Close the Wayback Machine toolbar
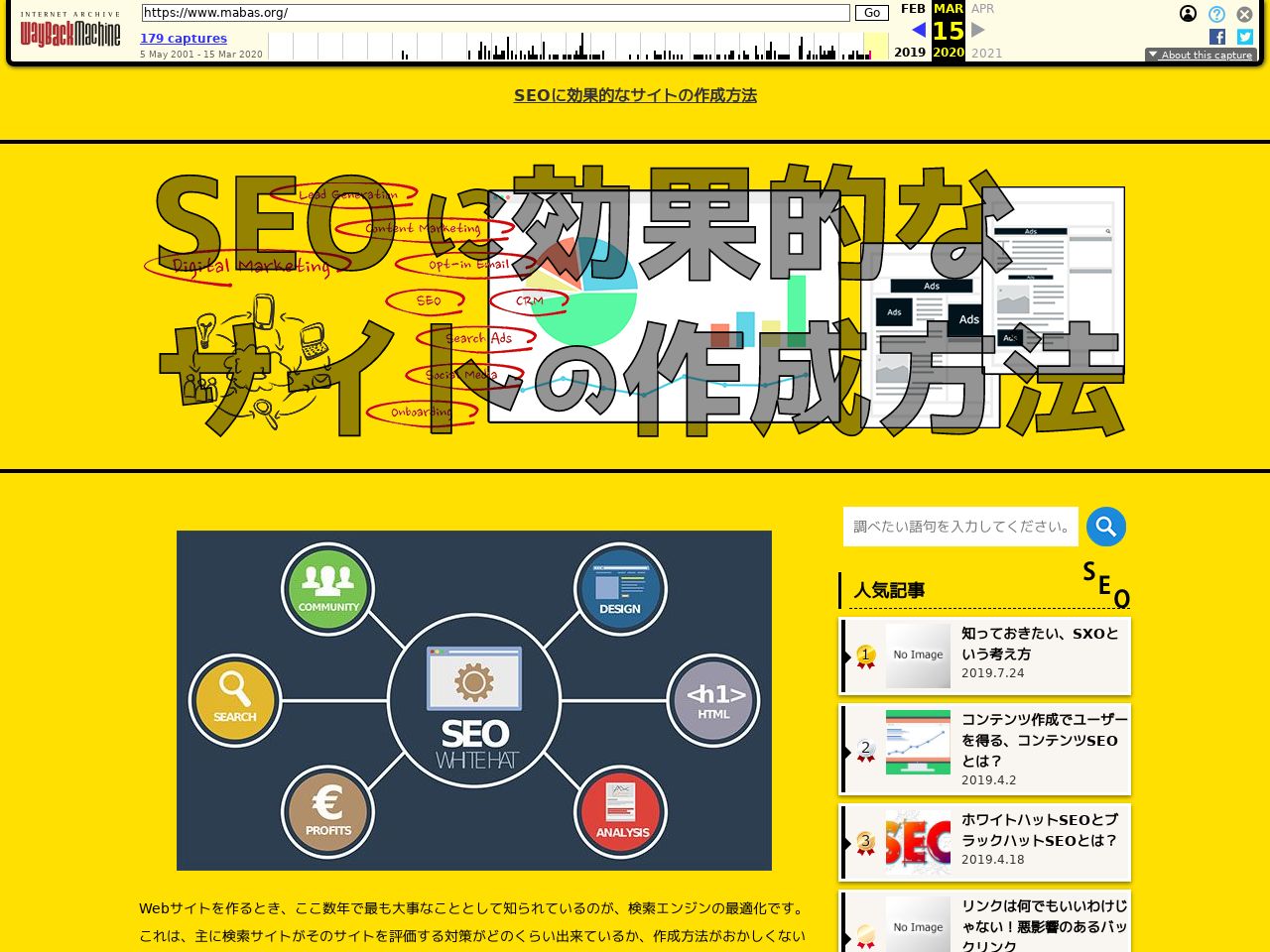 click(1244, 14)
